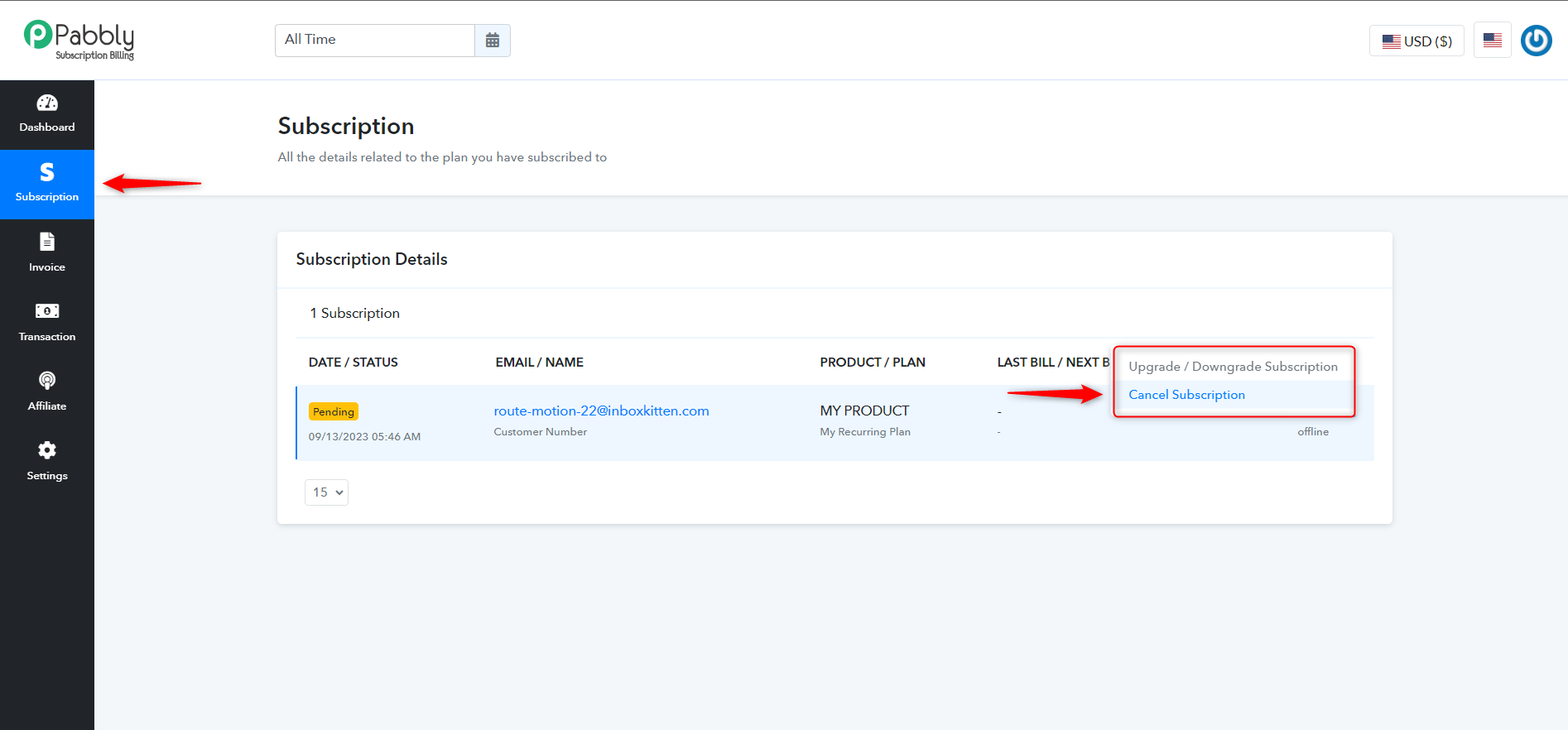Open the US flag language selector
This screenshot has width=1568, height=730.
click(x=1493, y=41)
